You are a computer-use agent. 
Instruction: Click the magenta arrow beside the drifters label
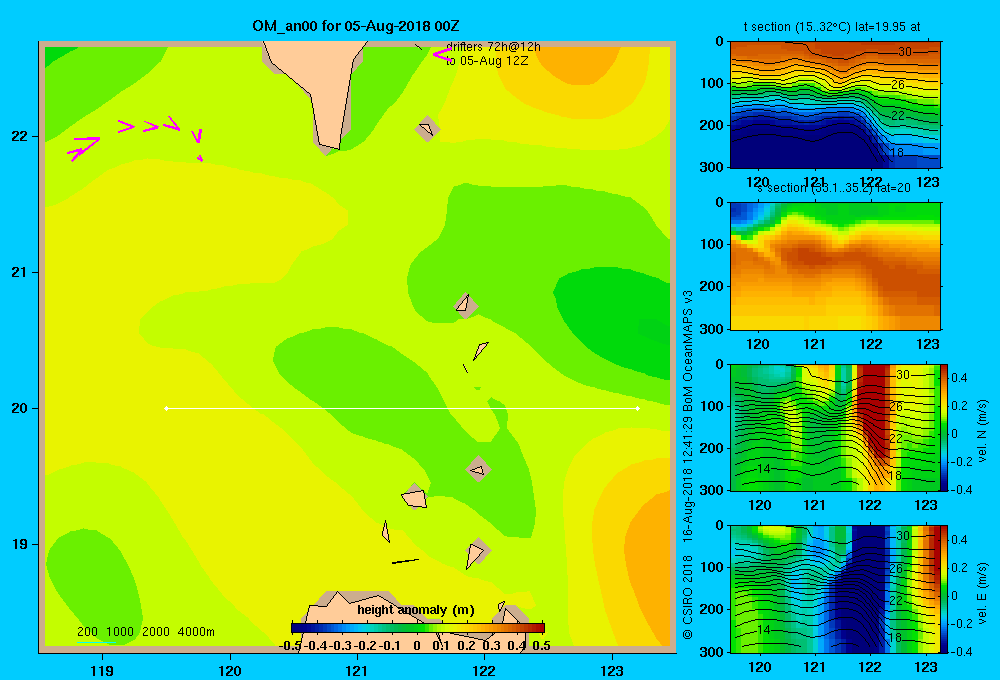point(443,54)
